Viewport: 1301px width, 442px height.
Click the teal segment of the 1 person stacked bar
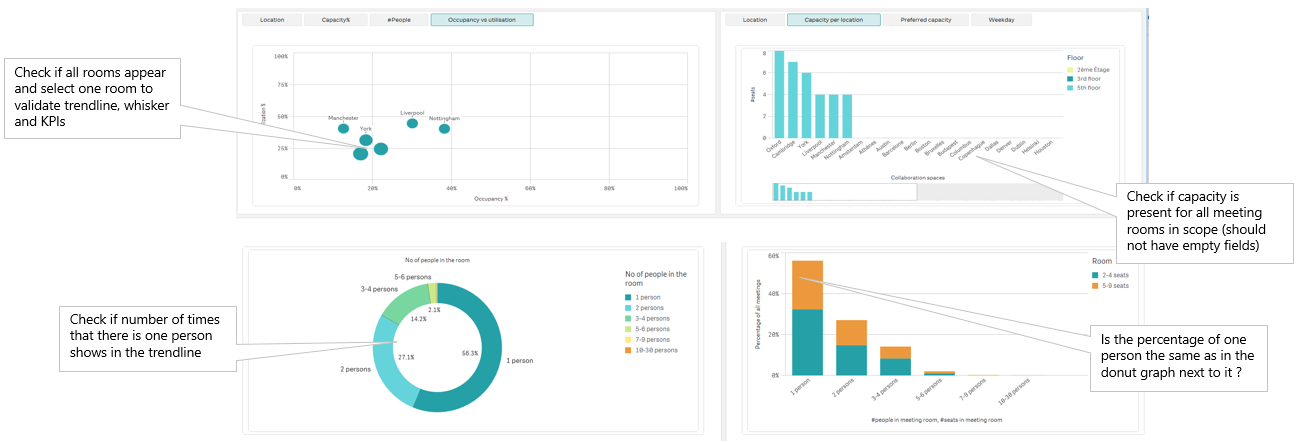pos(807,342)
